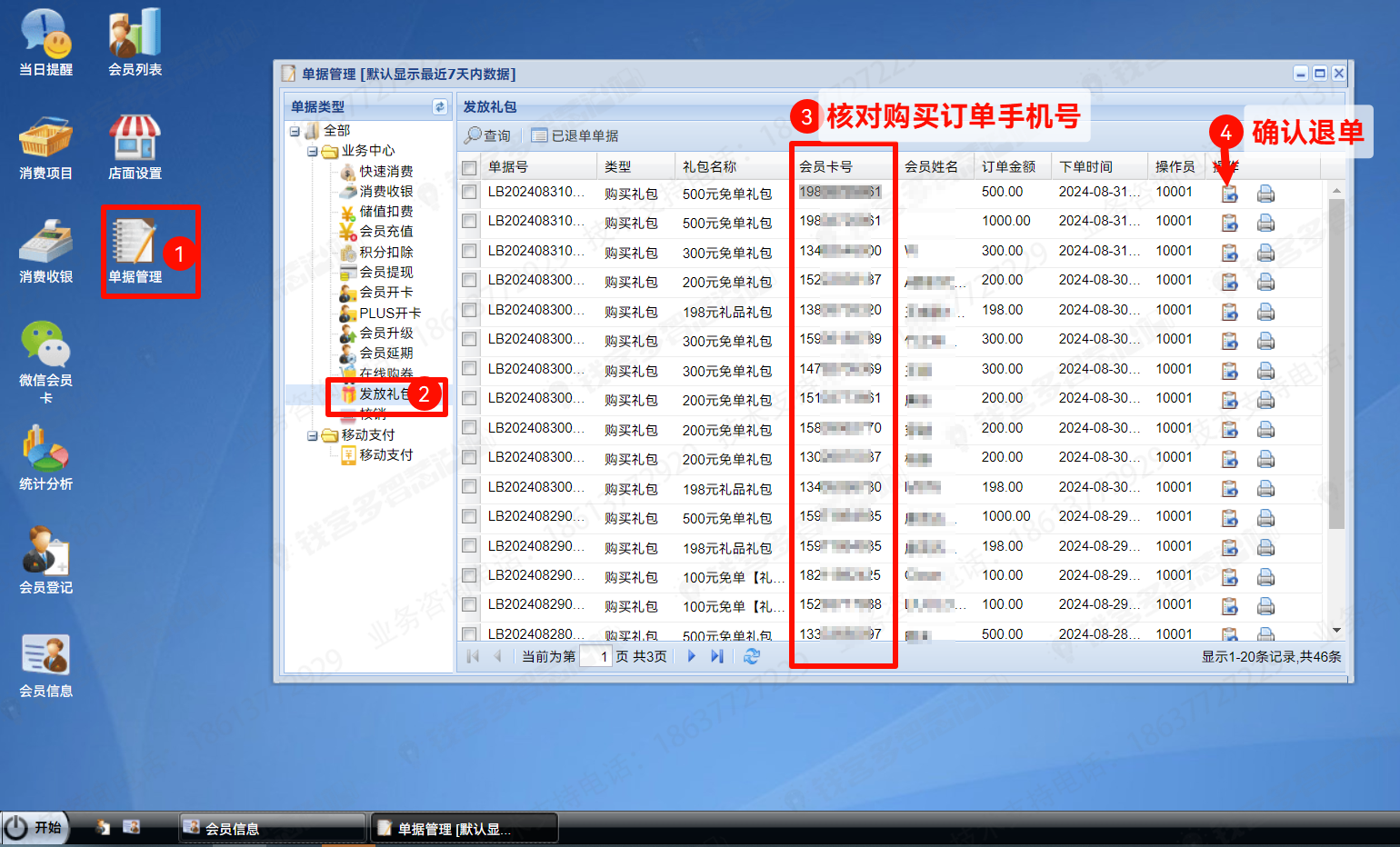Select 会员延期 in the tree
The width and height of the screenshot is (1400, 847).
click(x=386, y=353)
